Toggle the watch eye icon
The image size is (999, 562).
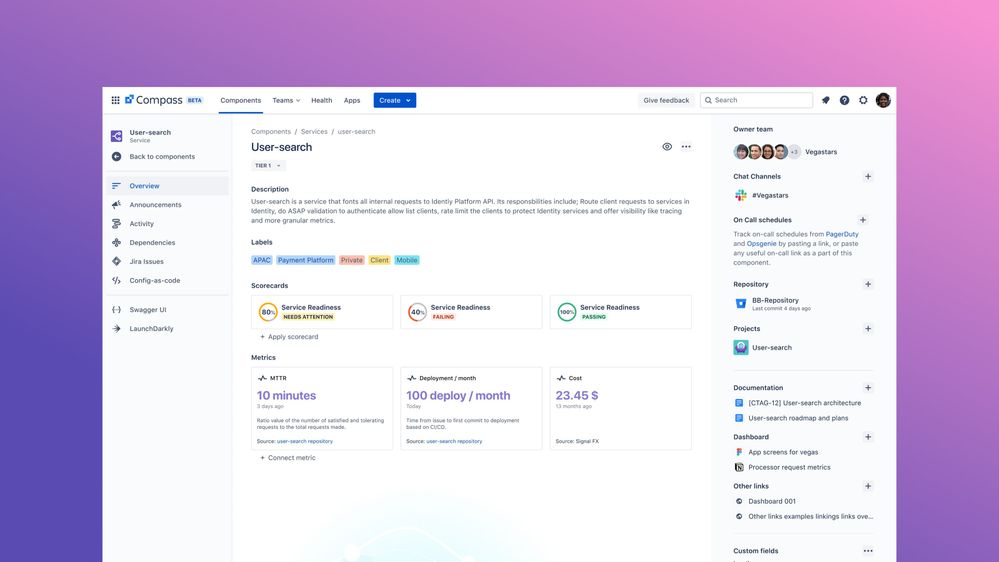click(667, 147)
